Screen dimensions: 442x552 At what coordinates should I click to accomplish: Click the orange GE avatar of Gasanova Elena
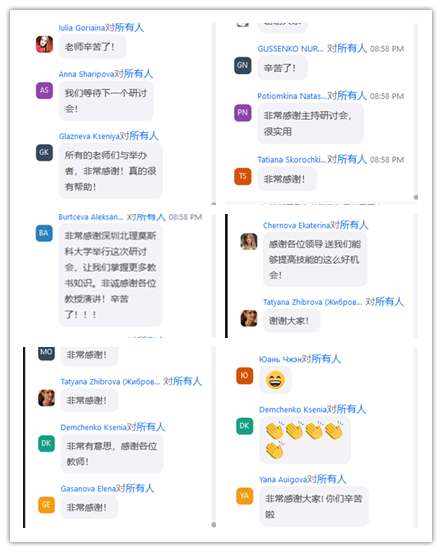pos(46,505)
